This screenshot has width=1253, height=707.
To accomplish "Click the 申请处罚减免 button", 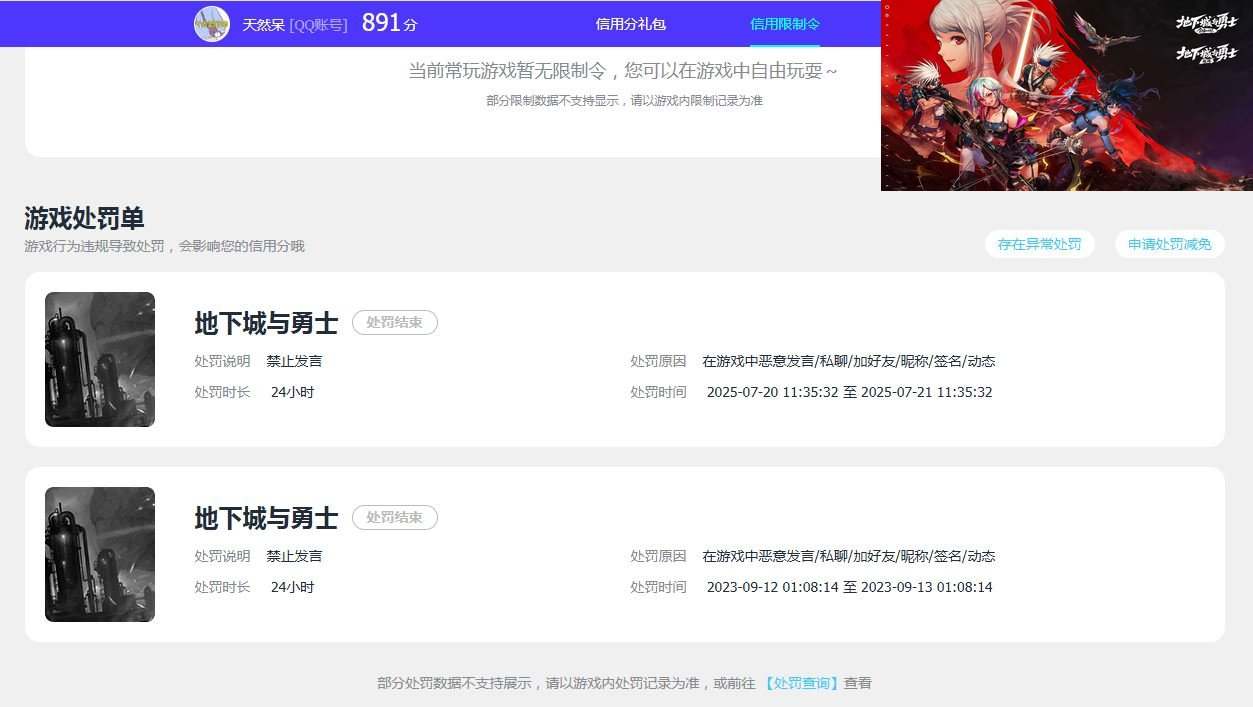I will pyautogui.click(x=1170, y=244).
